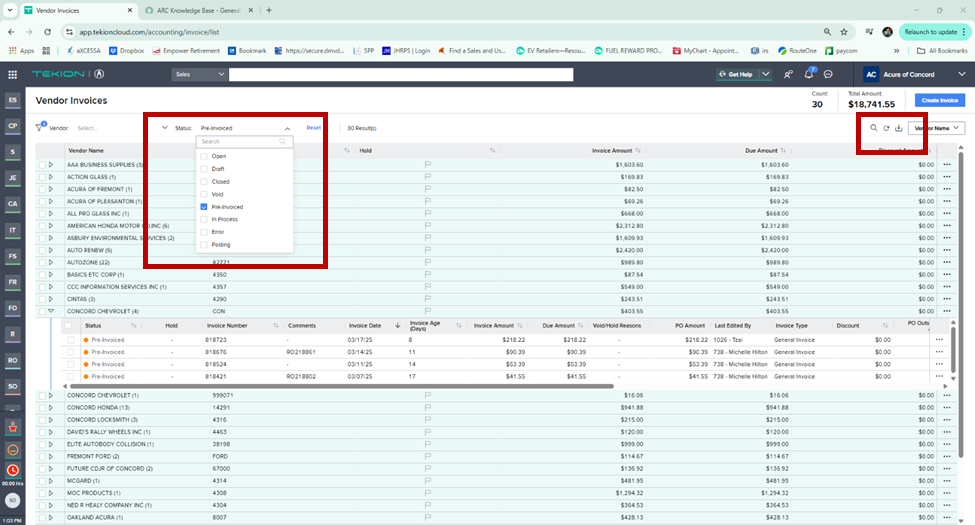The height and width of the screenshot is (525, 975).
Task: Expand the AUTOZONE vendor row
Action: (50, 261)
